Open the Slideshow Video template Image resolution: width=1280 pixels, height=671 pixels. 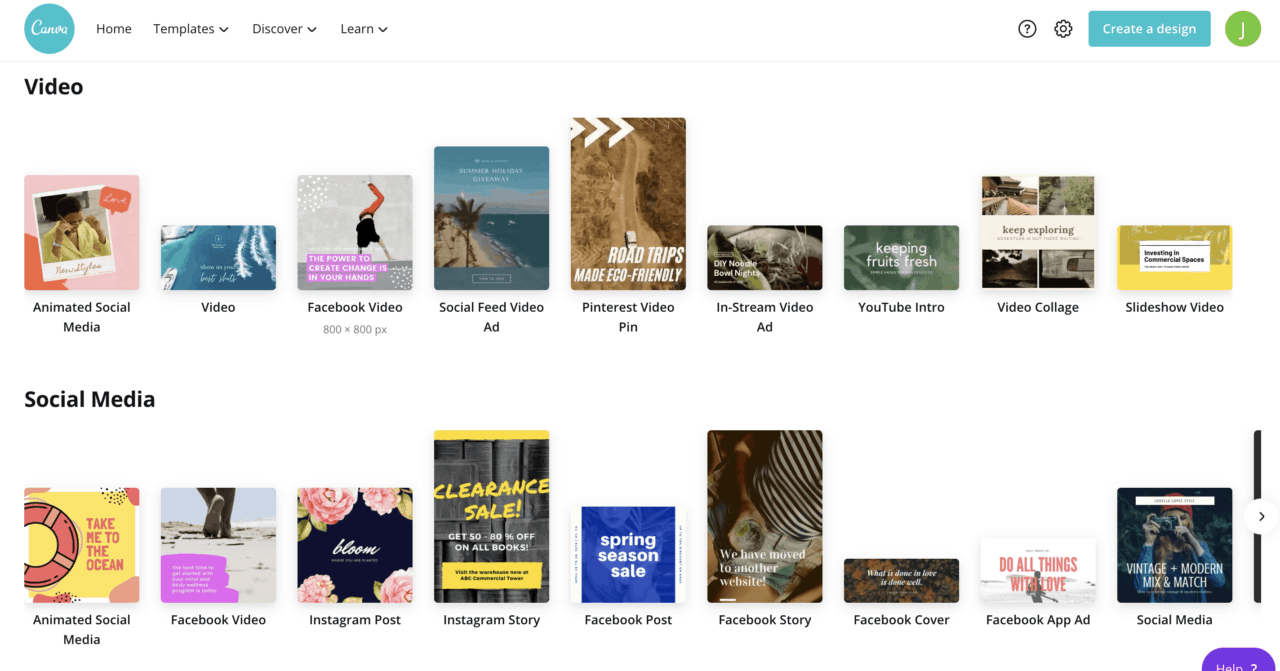point(1174,257)
